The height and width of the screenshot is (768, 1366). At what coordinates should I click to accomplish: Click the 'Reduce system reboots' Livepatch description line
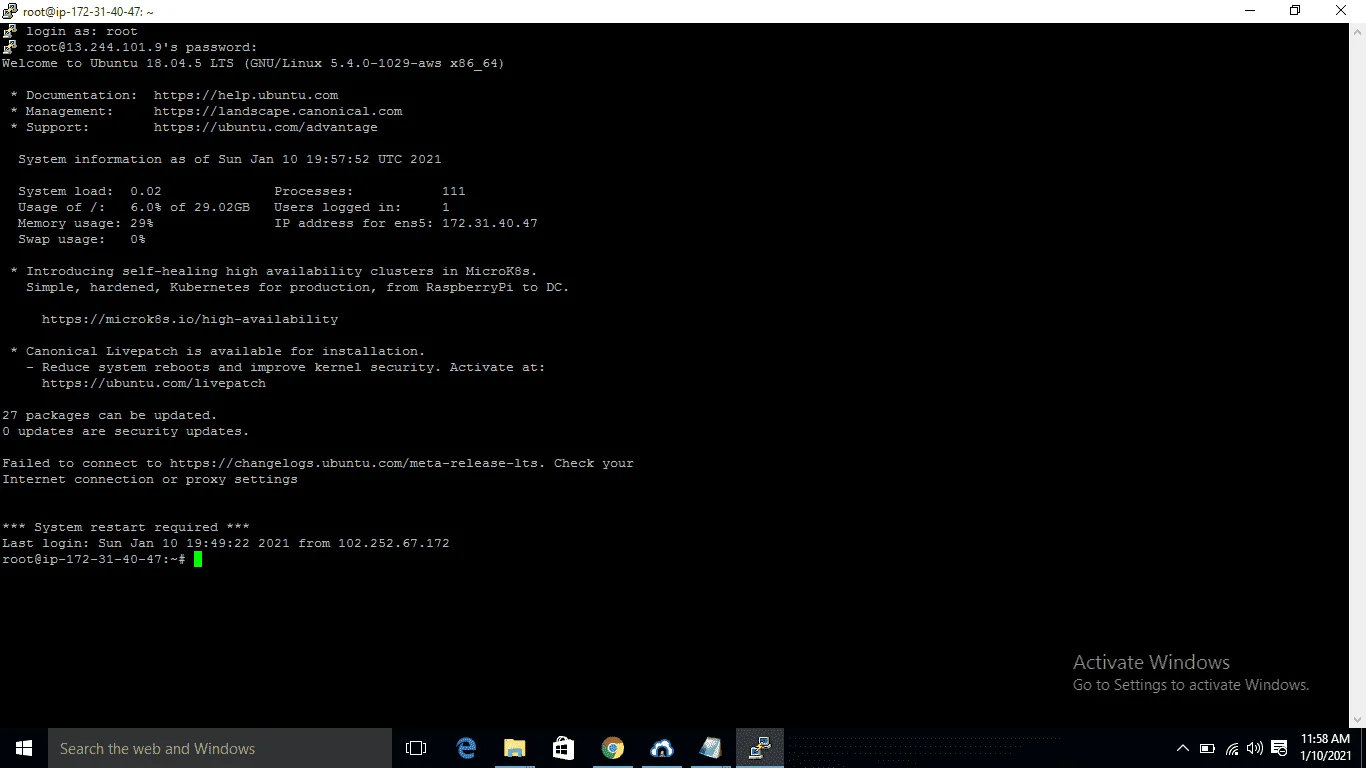286,367
